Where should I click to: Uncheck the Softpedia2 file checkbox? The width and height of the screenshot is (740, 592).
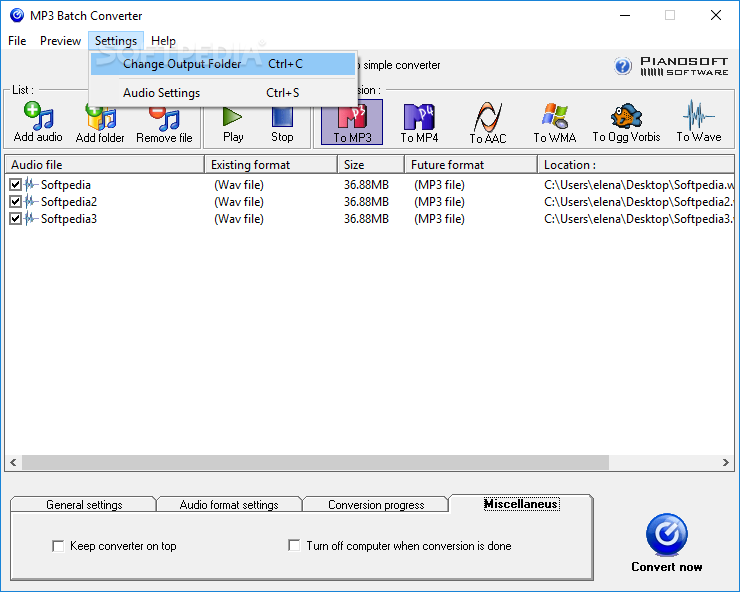point(16,202)
